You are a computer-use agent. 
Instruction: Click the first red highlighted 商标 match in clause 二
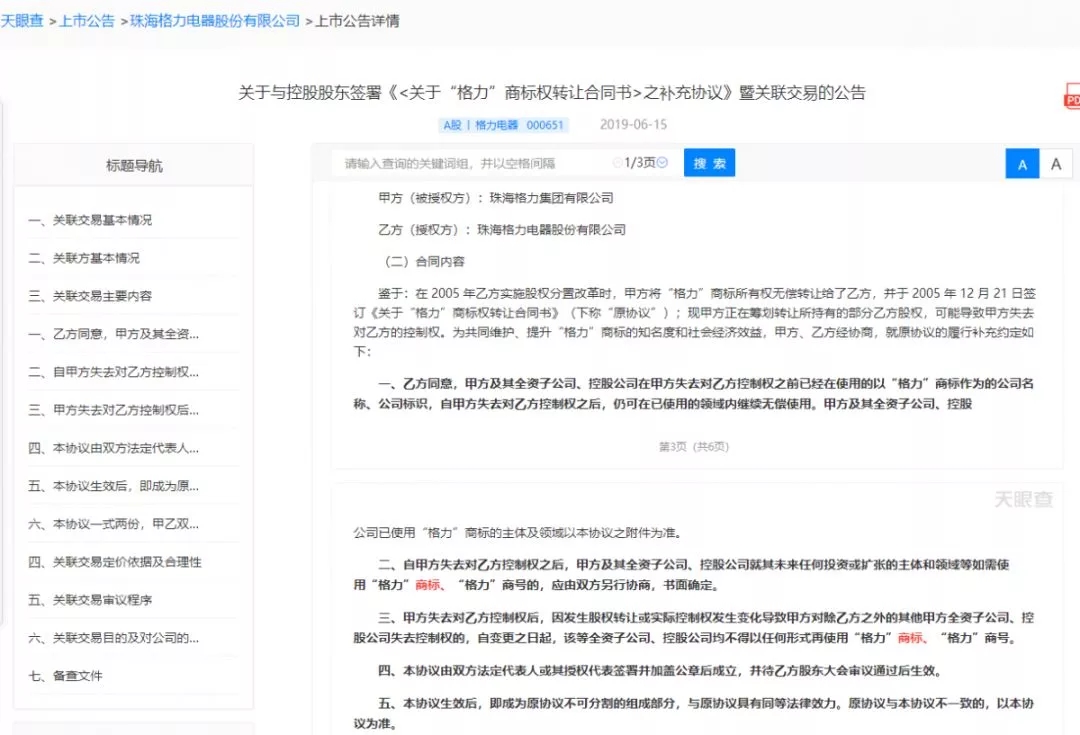tap(427, 585)
